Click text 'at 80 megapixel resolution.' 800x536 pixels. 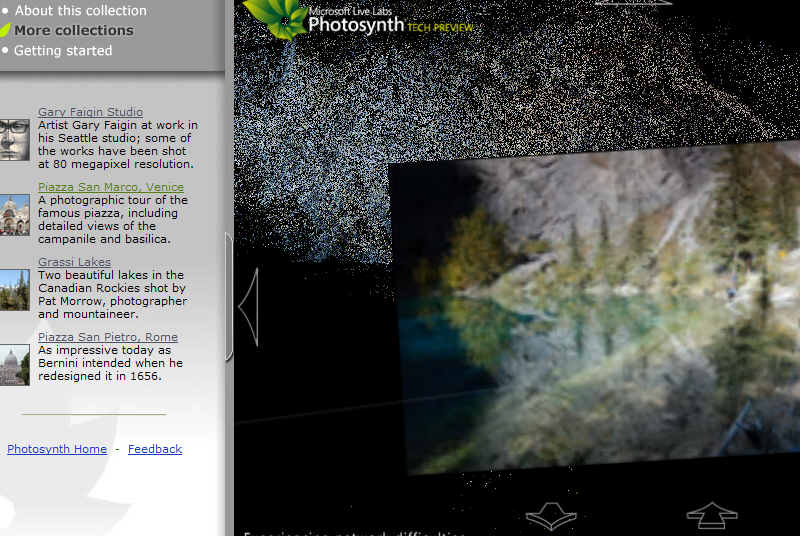[116, 164]
